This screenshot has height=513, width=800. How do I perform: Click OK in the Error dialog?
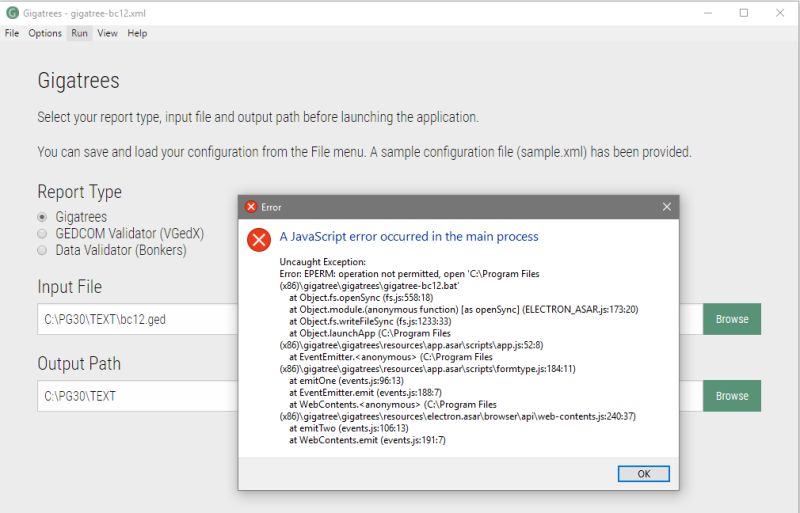[x=643, y=474]
